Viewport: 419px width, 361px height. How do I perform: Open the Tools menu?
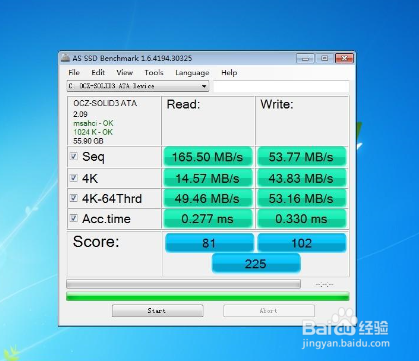coord(154,73)
